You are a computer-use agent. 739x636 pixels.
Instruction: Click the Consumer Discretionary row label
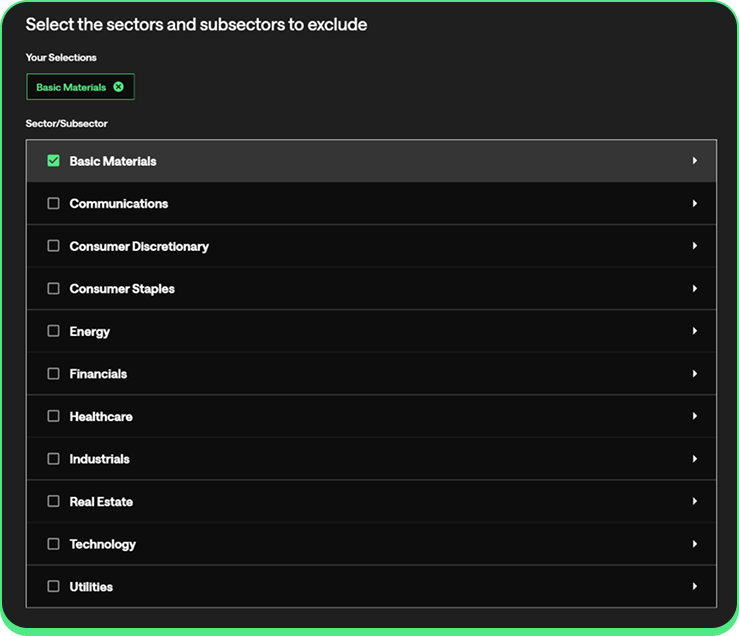[x=139, y=247]
